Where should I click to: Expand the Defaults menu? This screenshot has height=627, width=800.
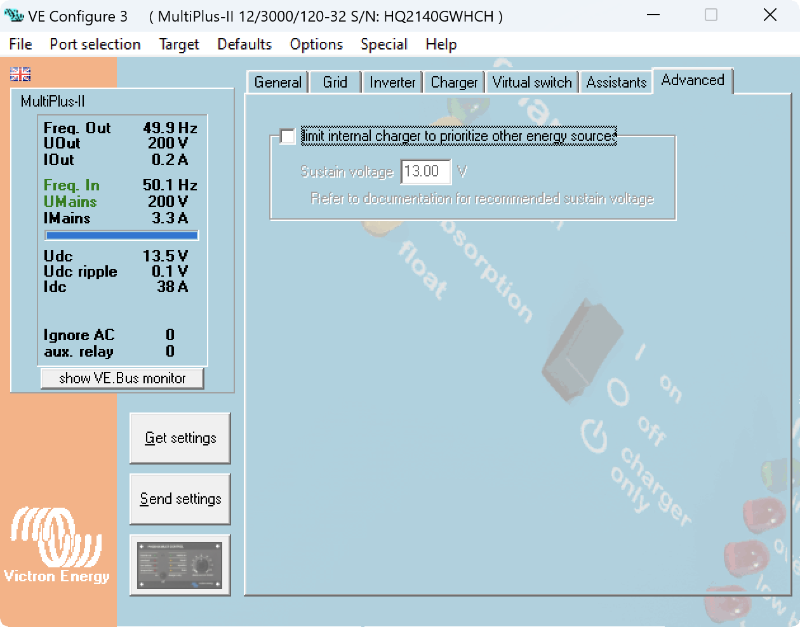click(x=244, y=44)
